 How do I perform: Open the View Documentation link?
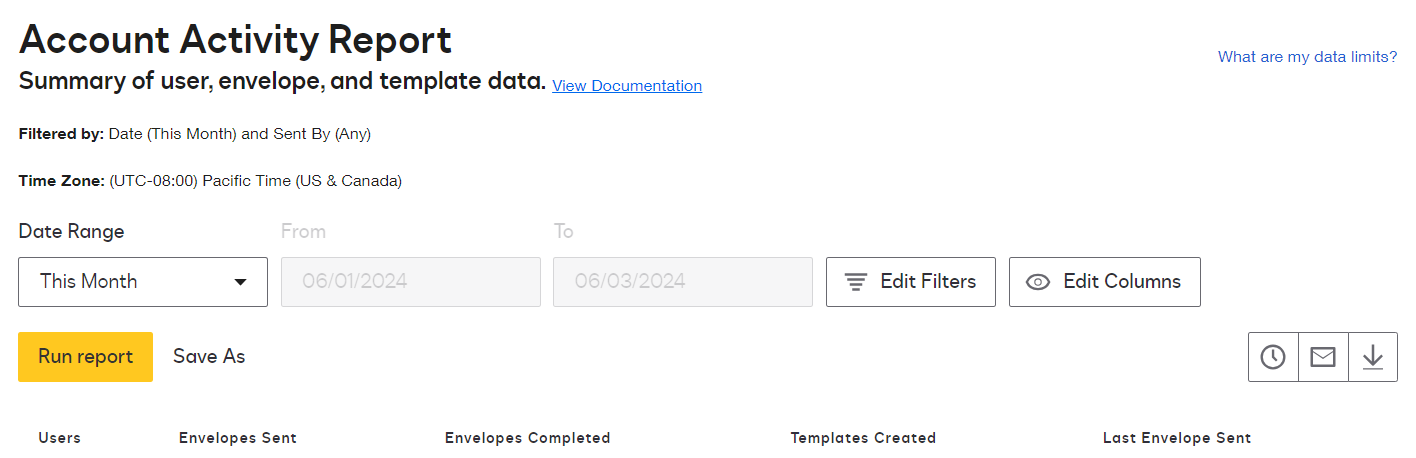coord(627,86)
